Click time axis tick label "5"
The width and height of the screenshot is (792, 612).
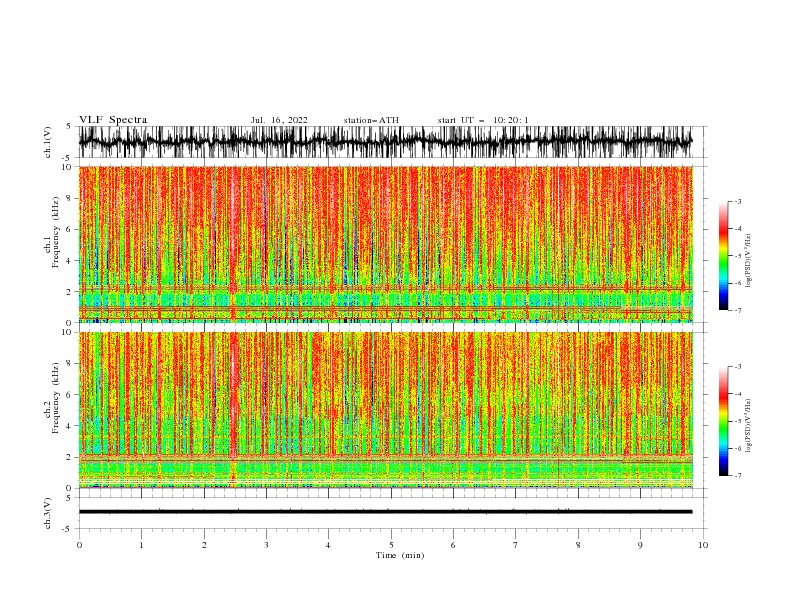(391, 545)
